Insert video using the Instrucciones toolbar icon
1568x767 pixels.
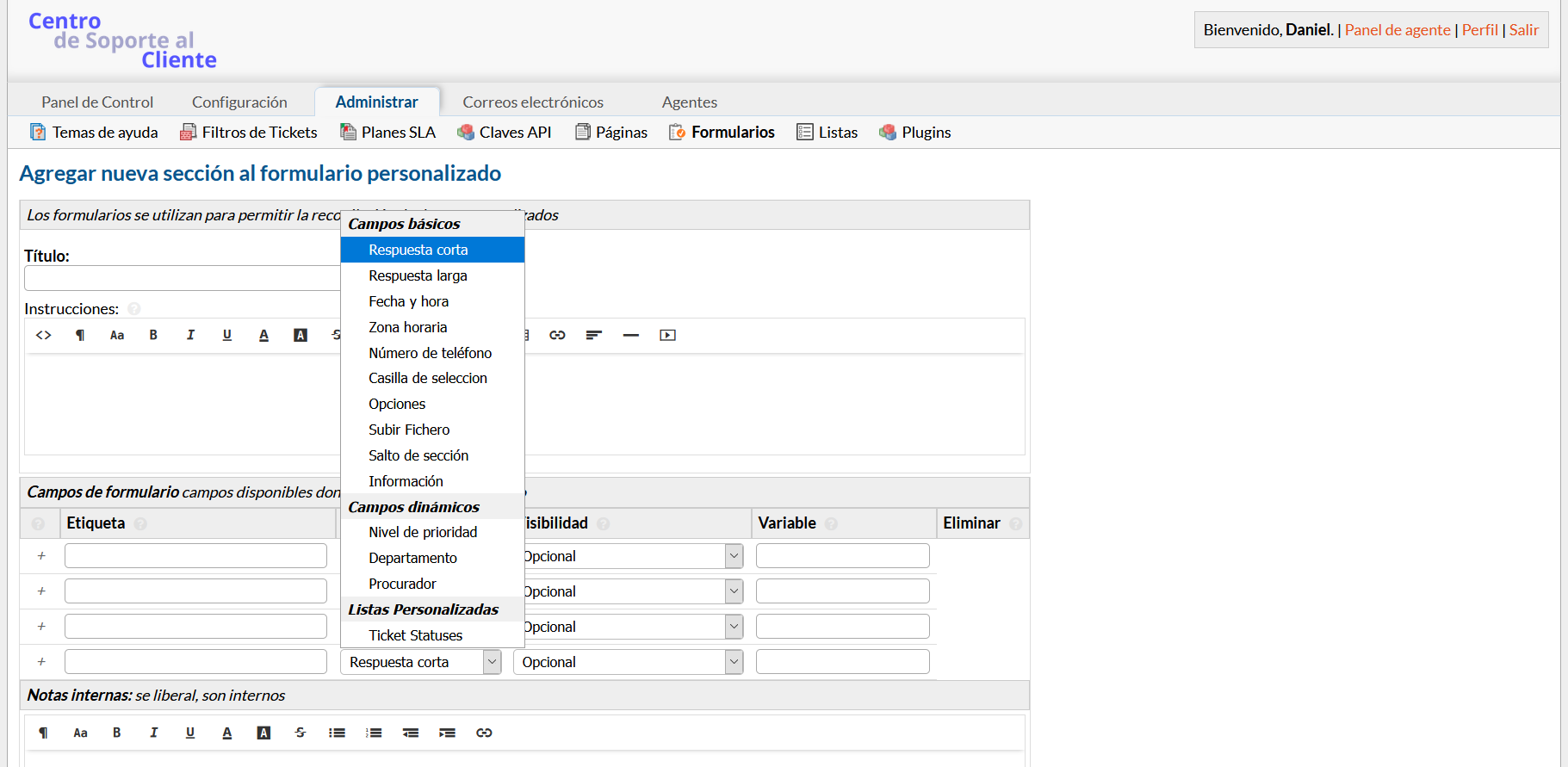pyautogui.click(x=667, y=335)
